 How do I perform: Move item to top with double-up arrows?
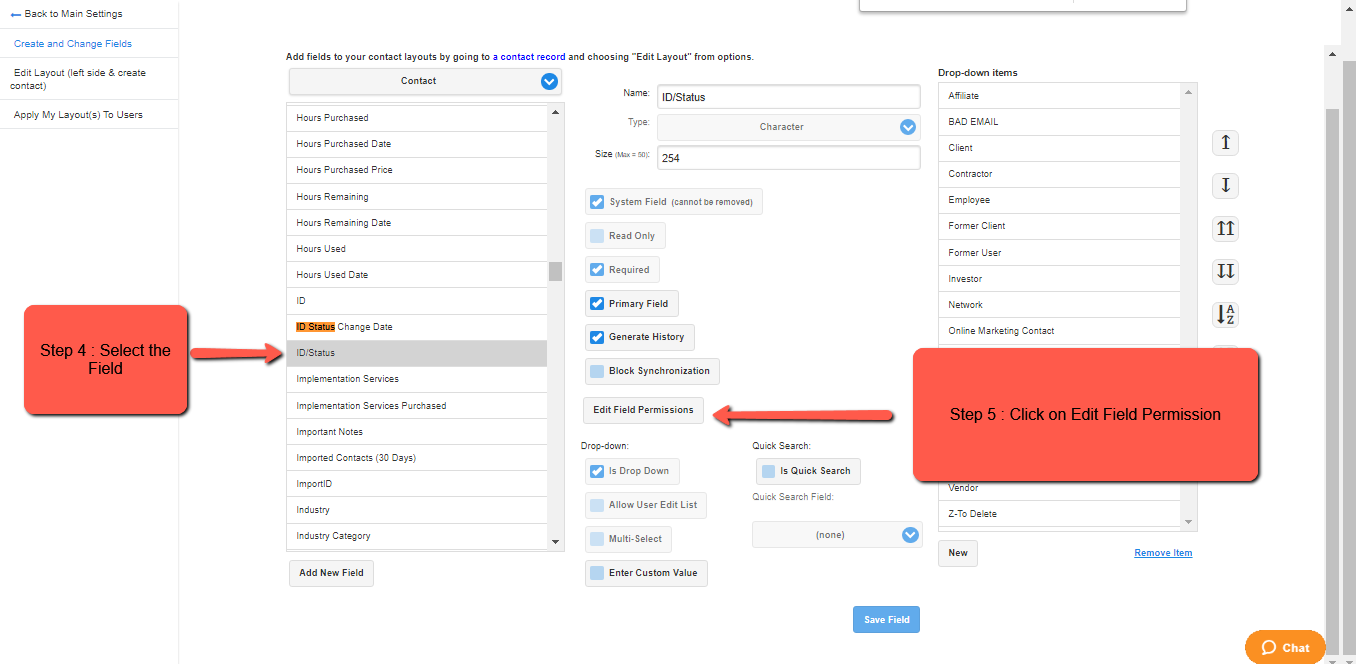(1225, 229)
